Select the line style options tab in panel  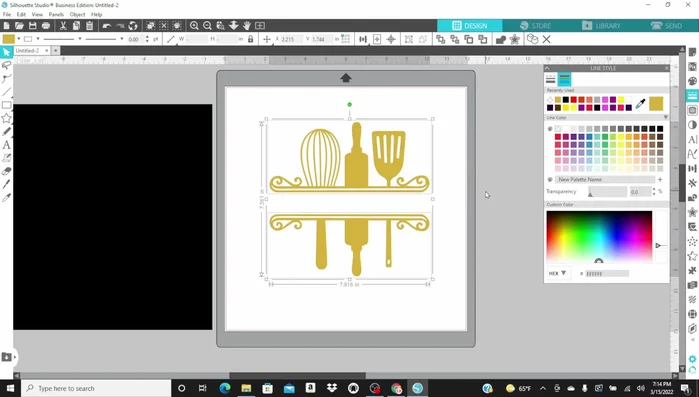pyautogui.click(x=551, y=79)
